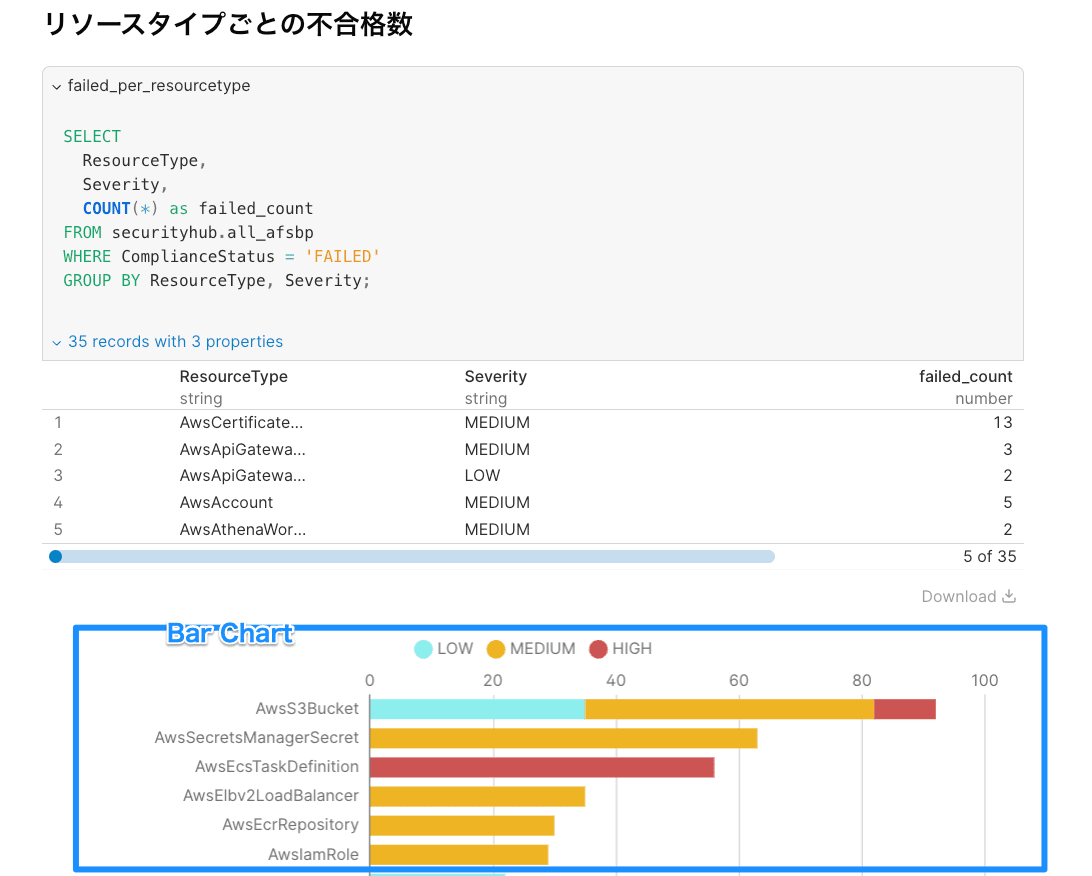1092x876 pixels.
Task: Sort by the failed_count column header
Action: [x=965, y=377]
